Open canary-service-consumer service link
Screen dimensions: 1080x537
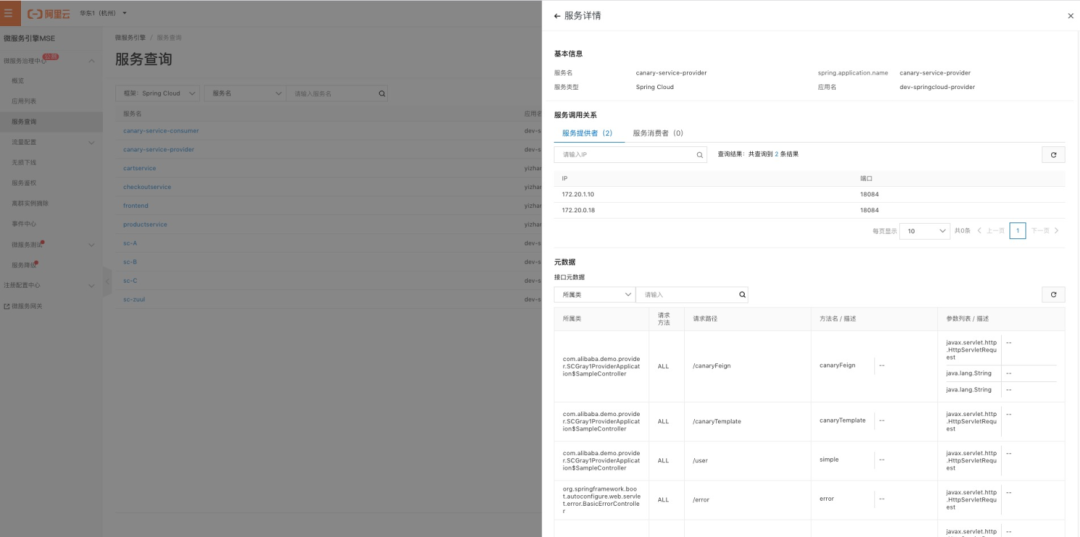point(161,131)
